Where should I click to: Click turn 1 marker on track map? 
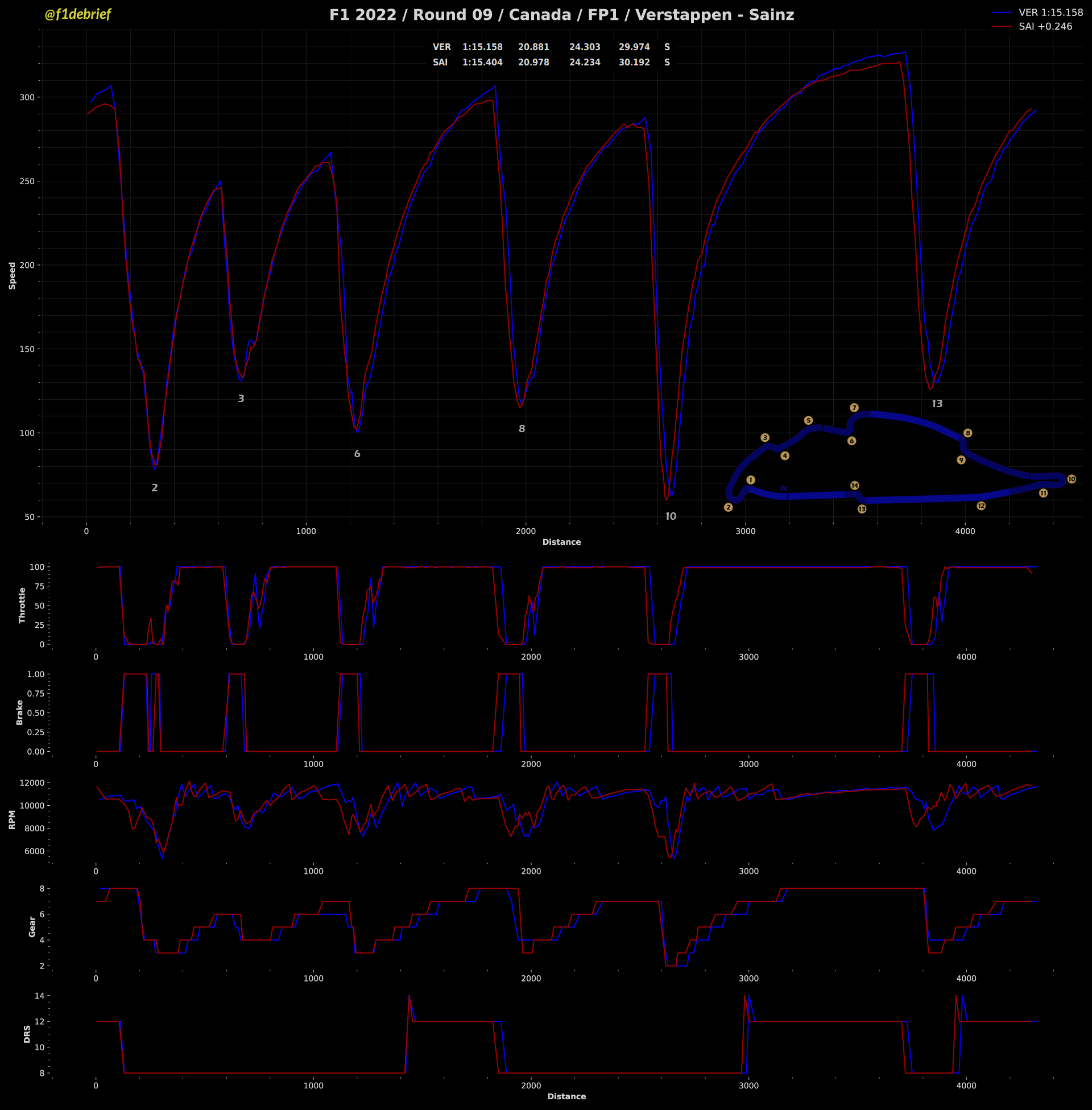751,480
